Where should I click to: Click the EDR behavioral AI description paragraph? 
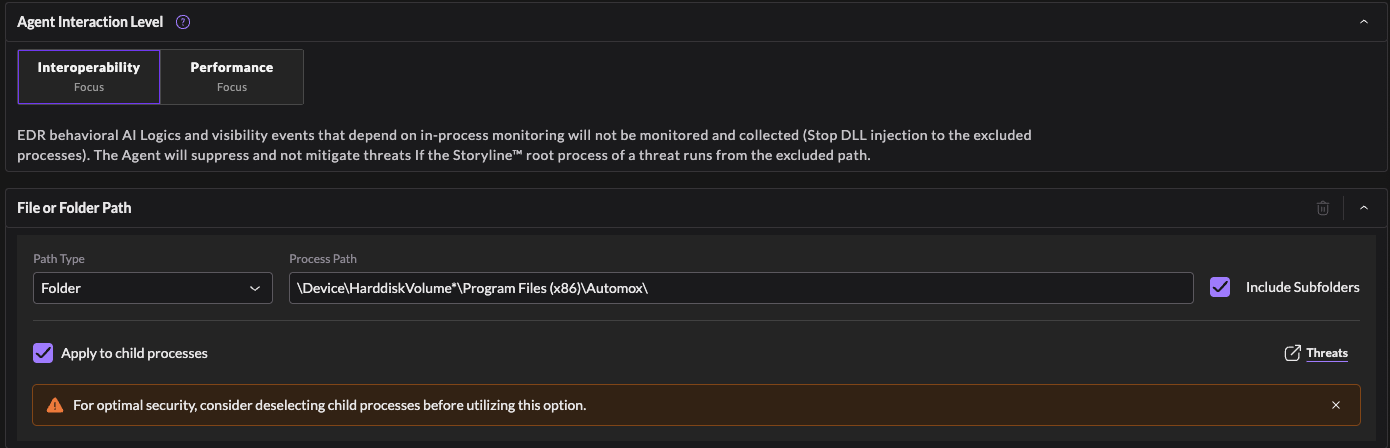[524, 146]
